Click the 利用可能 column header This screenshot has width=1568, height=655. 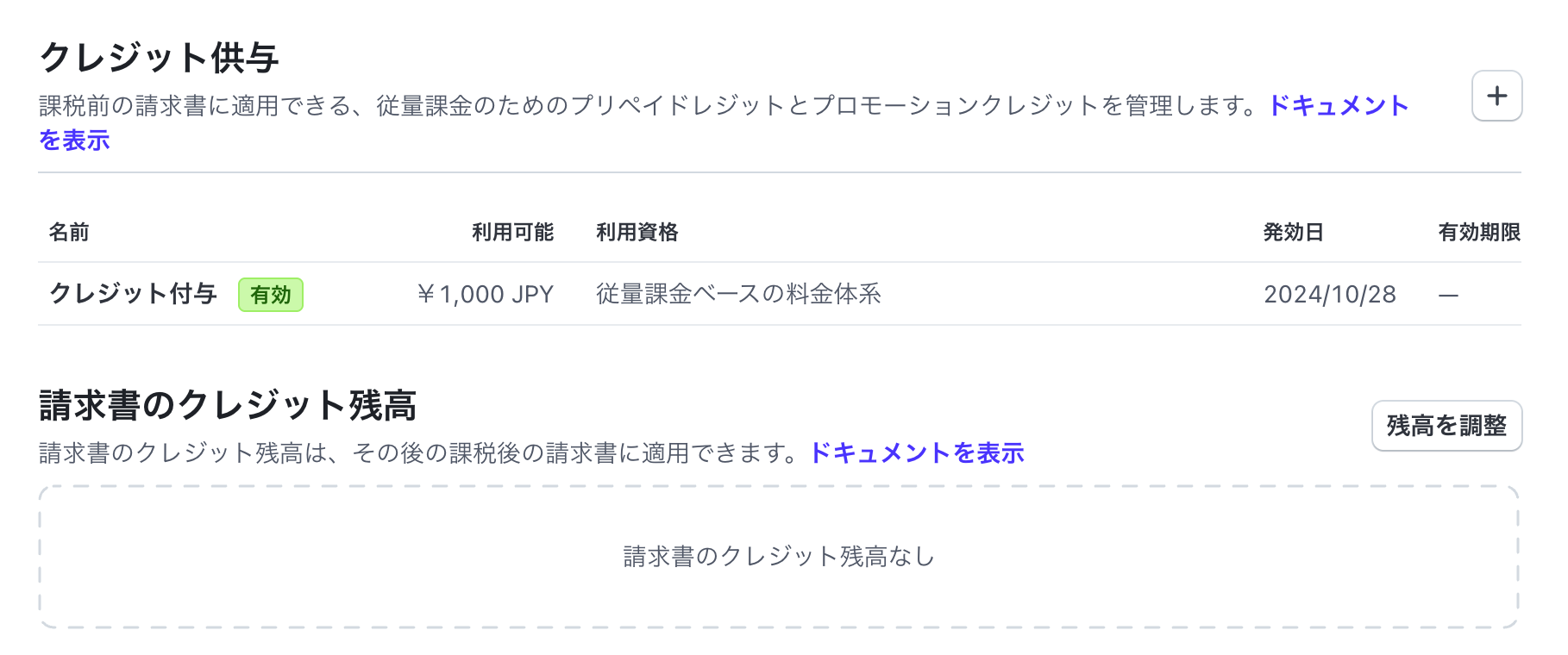pos(512,233)
